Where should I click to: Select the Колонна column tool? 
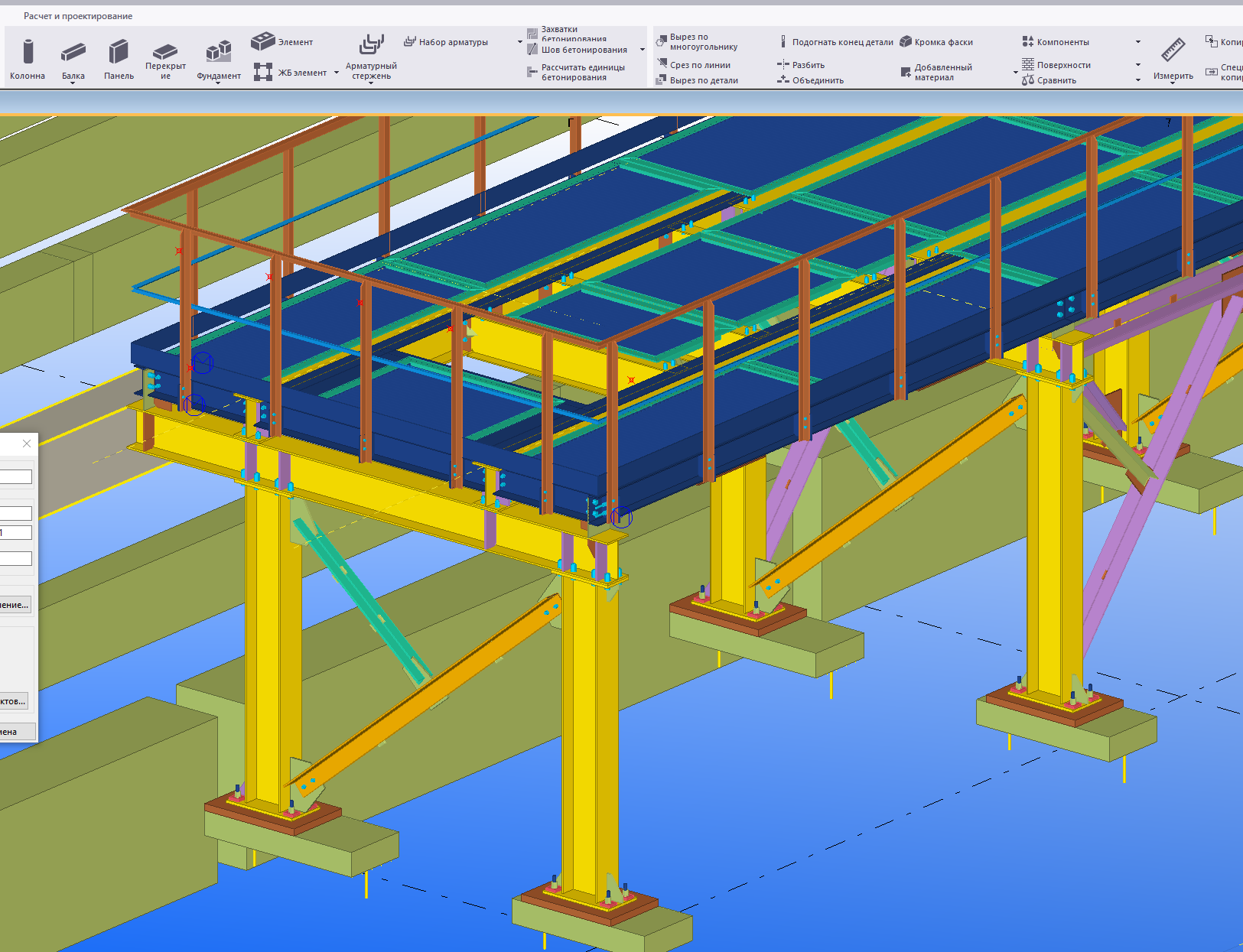(x=28, y=58)
